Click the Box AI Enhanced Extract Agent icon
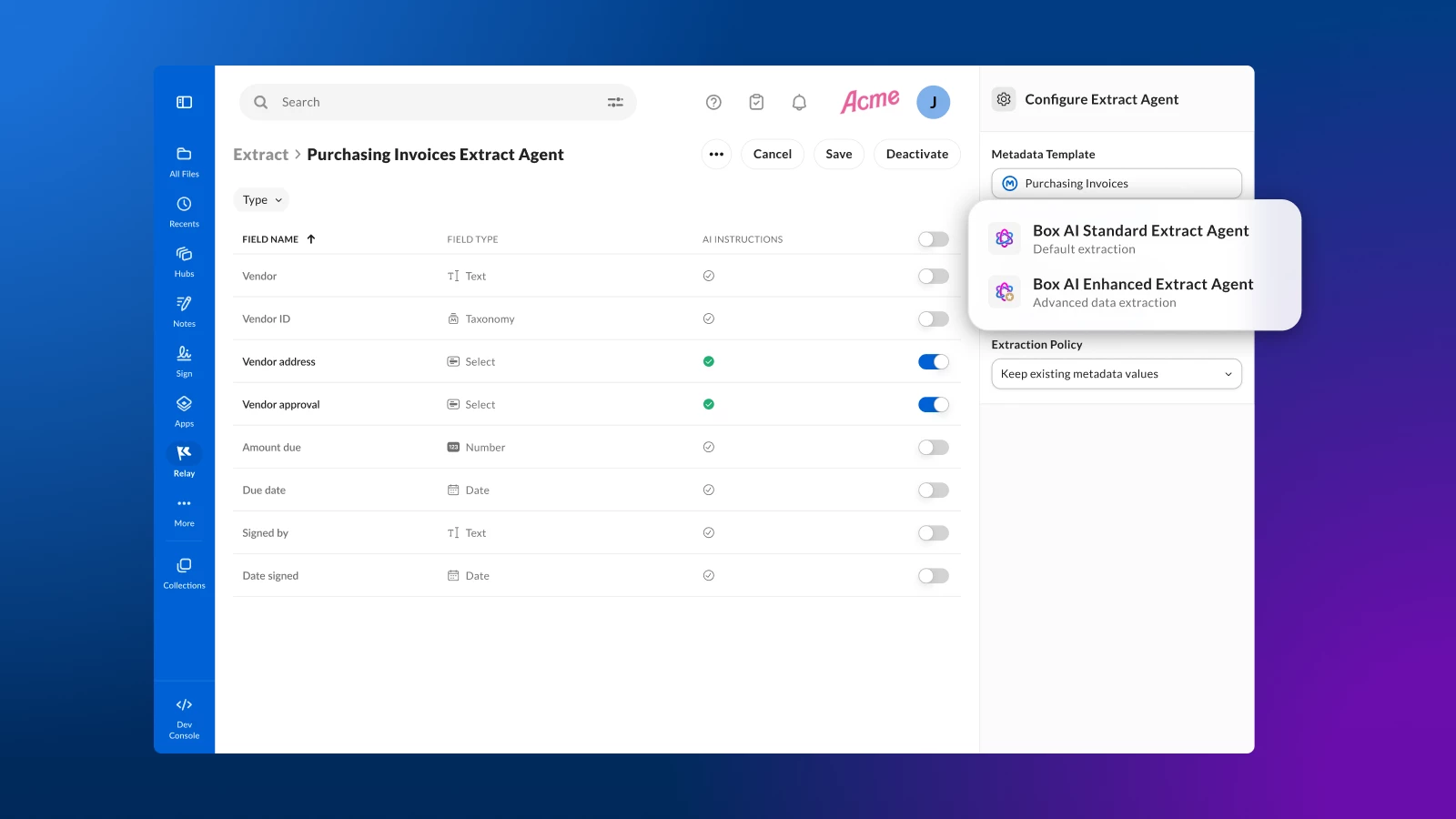The width and height of the screenshot is (1456, 819). coord(1005,292)
